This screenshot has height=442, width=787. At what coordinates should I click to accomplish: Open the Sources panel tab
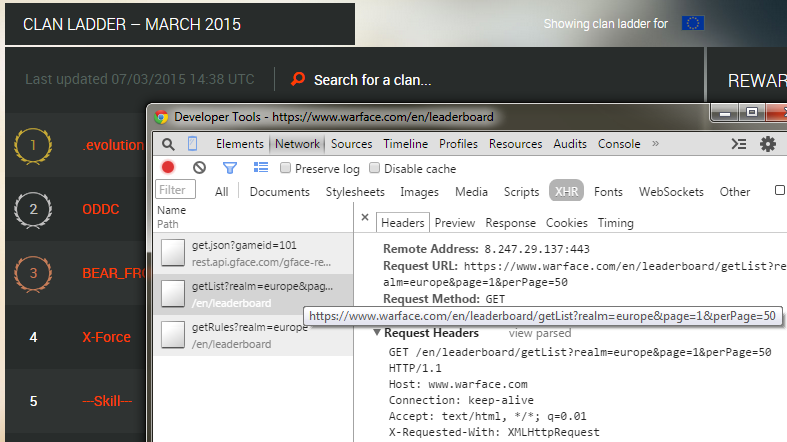click(351, 144)
